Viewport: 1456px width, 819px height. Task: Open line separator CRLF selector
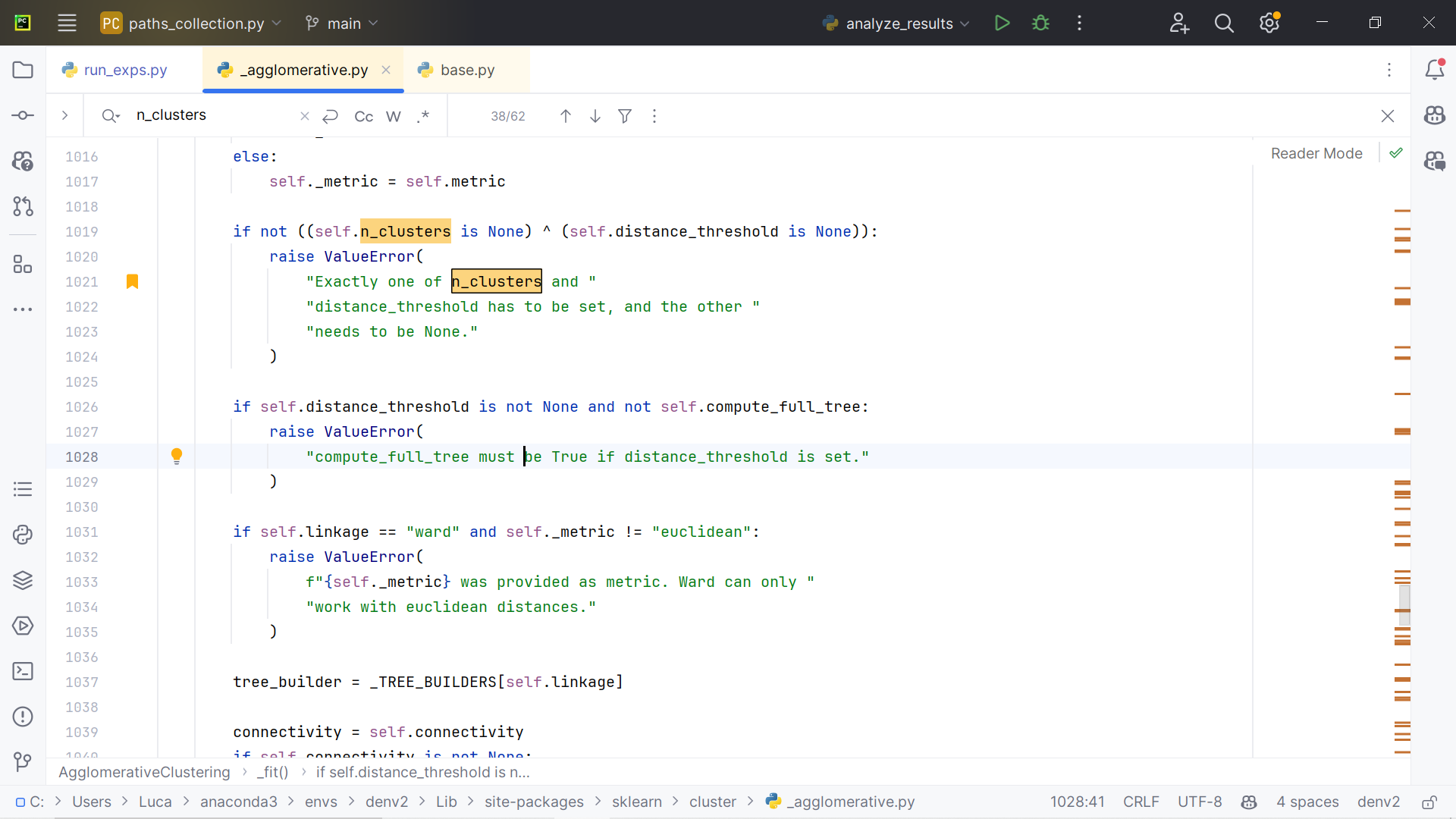tap(1141, 802)
